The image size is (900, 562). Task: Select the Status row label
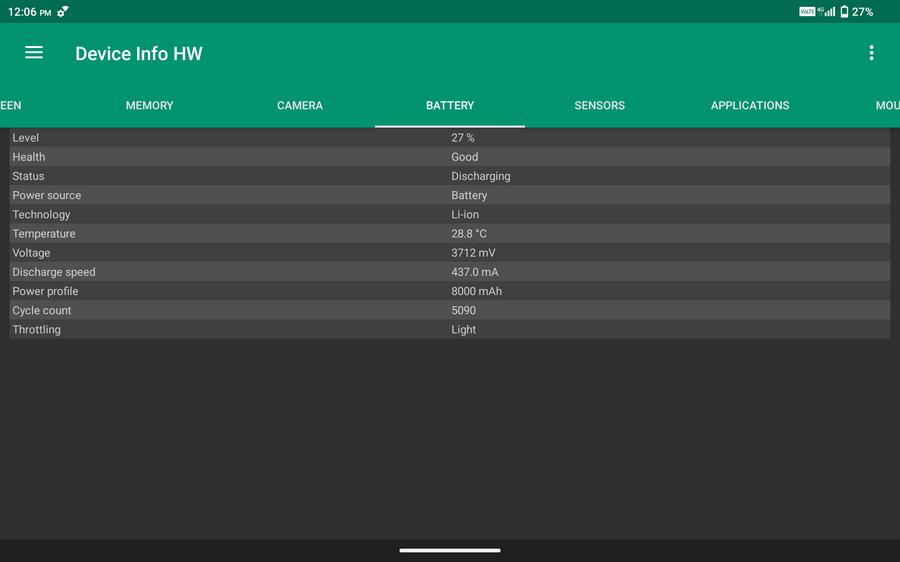[28, 176]
